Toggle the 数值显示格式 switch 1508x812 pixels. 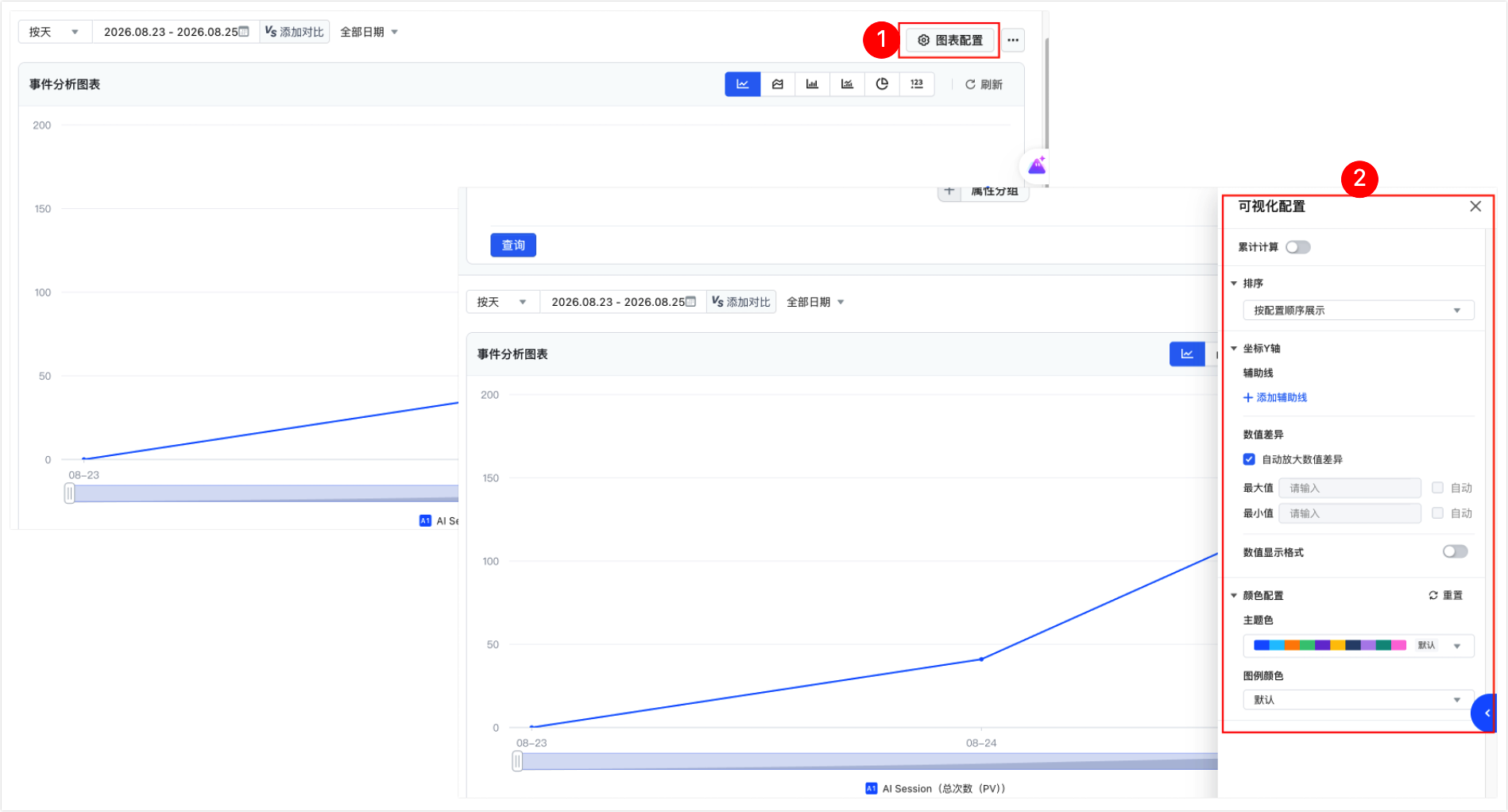tap(1456, 551)
